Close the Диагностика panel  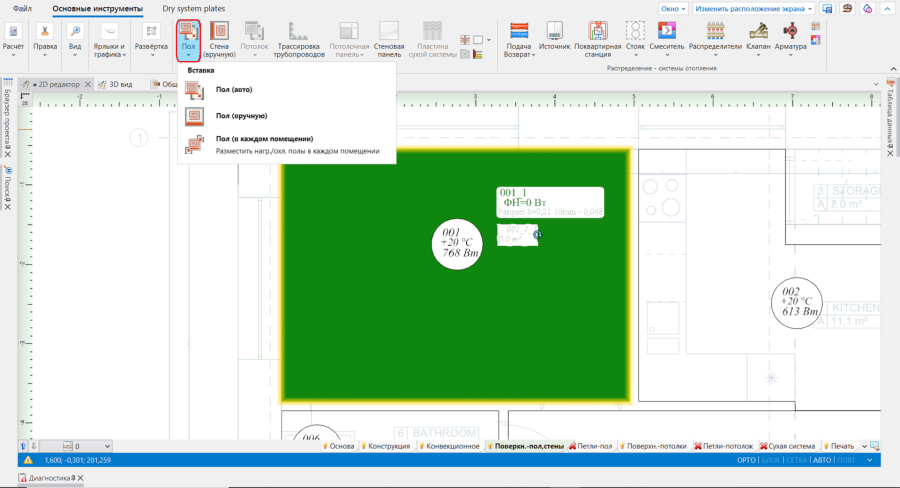(80, 478)
